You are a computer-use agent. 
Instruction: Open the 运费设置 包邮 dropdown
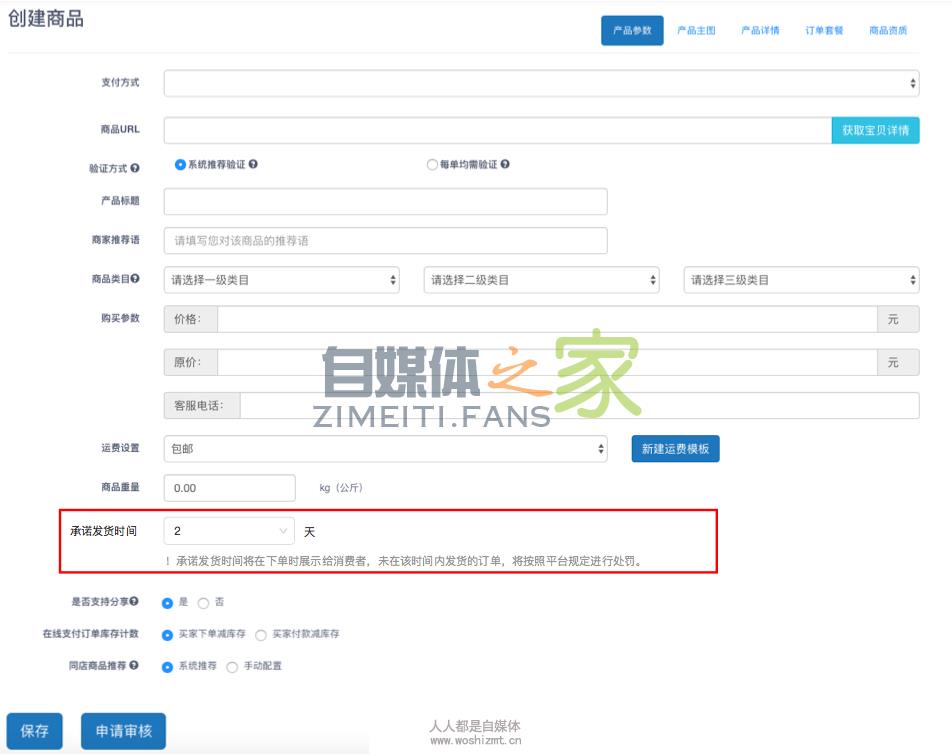point(385,449)
